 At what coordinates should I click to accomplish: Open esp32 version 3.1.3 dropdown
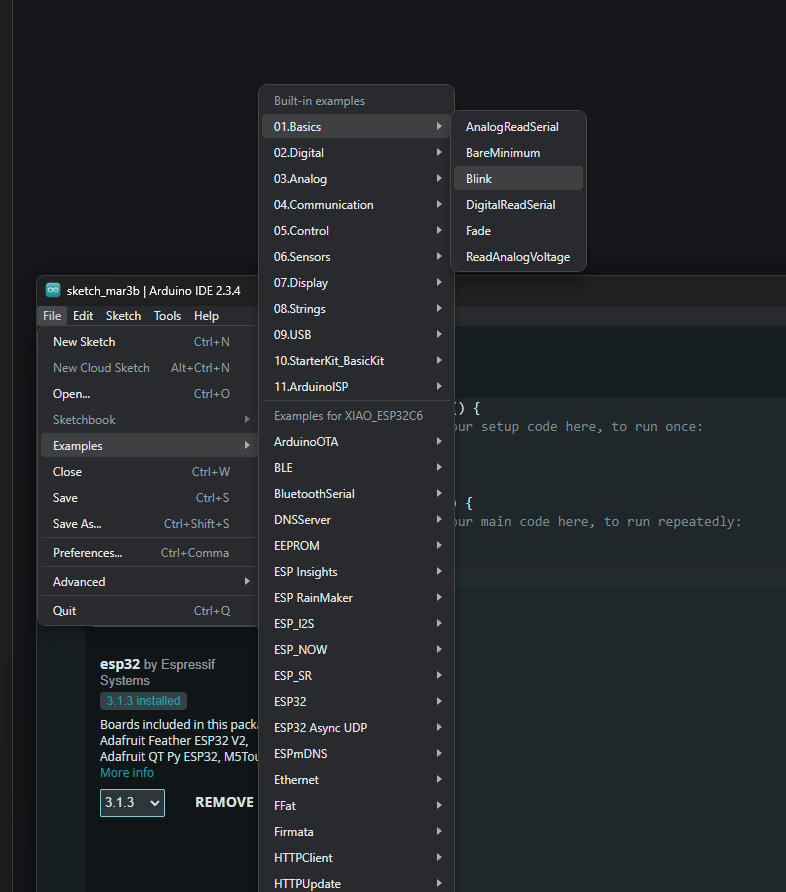(x=133, y=803)
